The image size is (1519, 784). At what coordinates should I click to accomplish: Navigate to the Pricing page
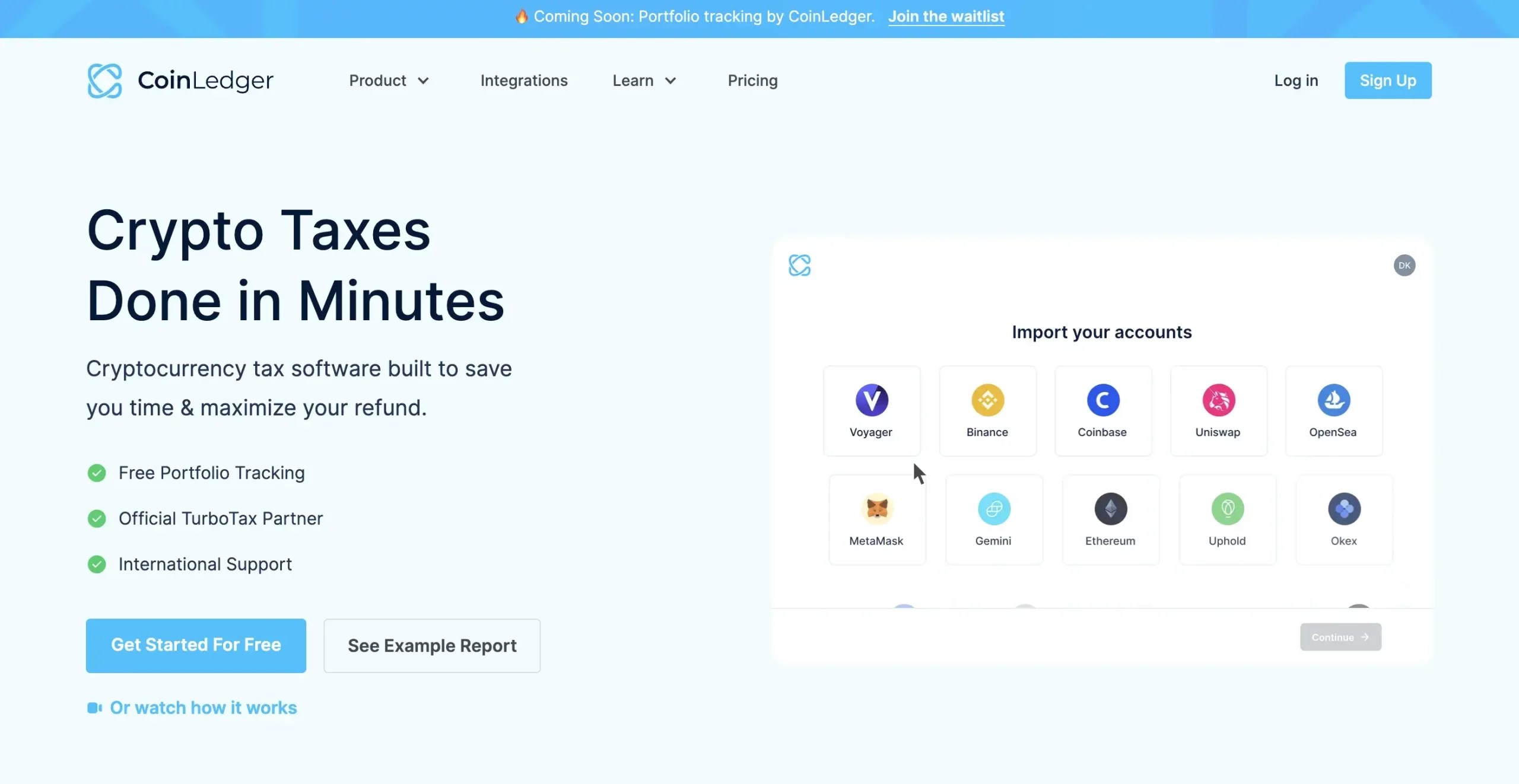[752, 80]
